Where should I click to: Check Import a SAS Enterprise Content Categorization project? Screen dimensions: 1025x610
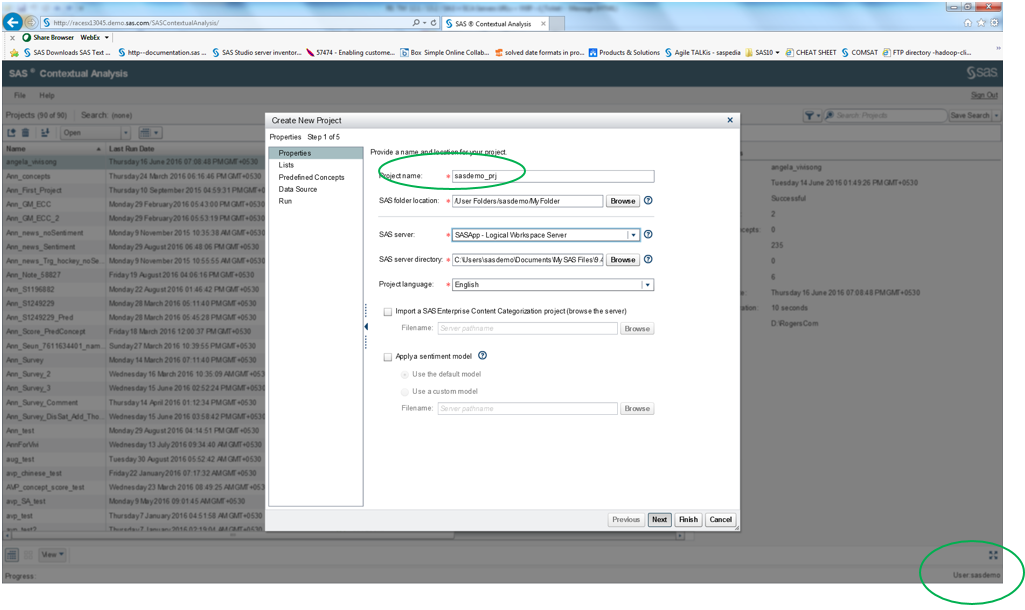coord(388,312)
